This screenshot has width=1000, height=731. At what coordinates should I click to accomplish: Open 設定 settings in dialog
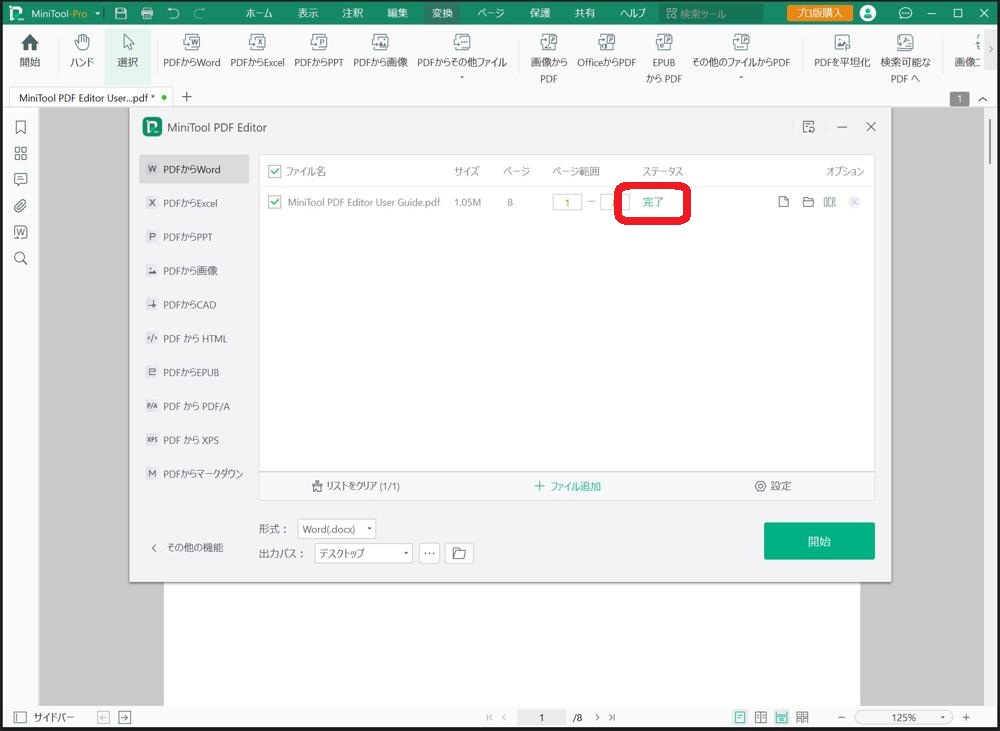pos(773,486)
